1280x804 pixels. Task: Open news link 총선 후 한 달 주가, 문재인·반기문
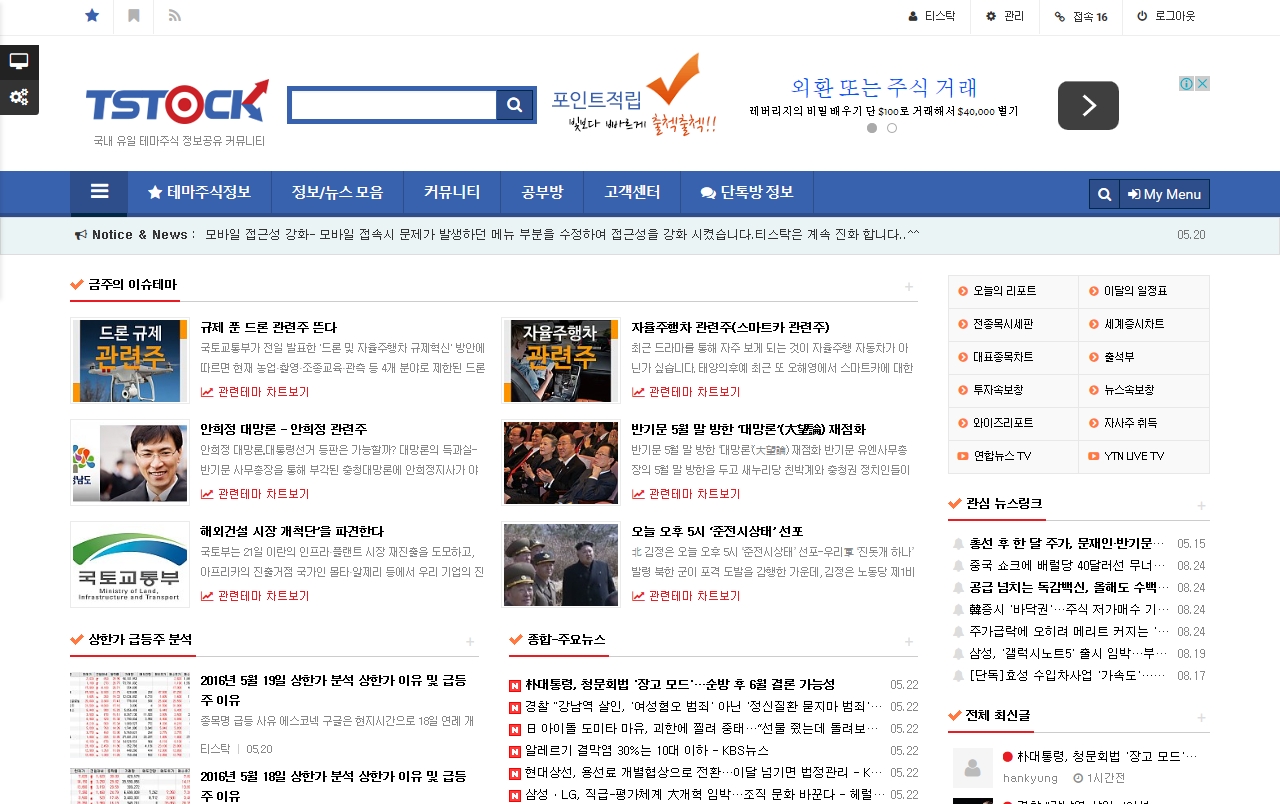pyautogui.click(x=1067, y=544)
